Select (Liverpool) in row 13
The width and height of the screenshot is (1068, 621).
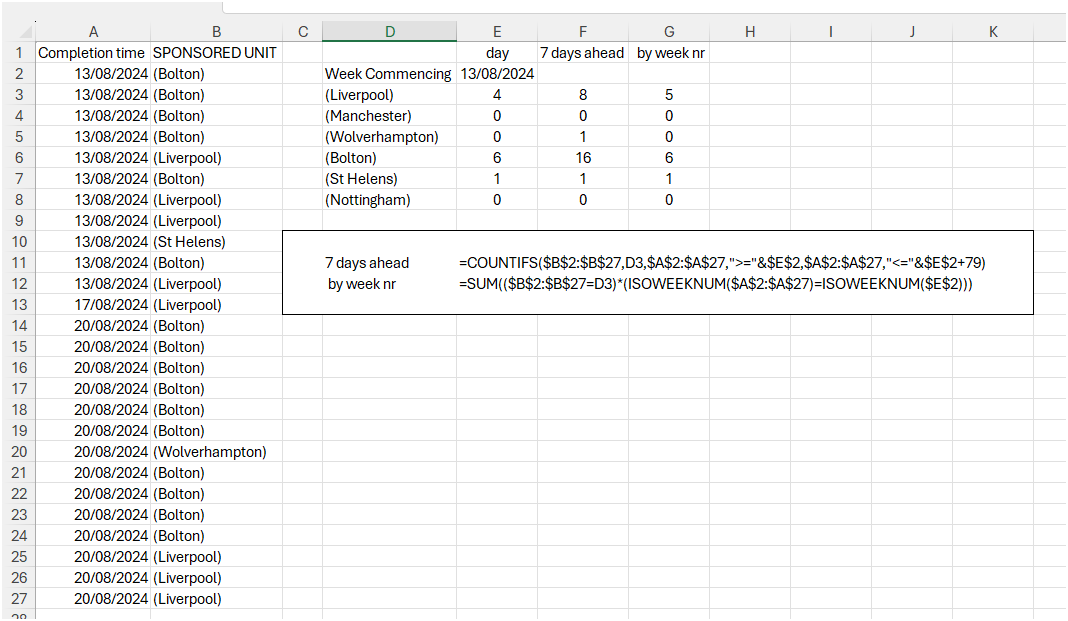(x=217, y=304)
